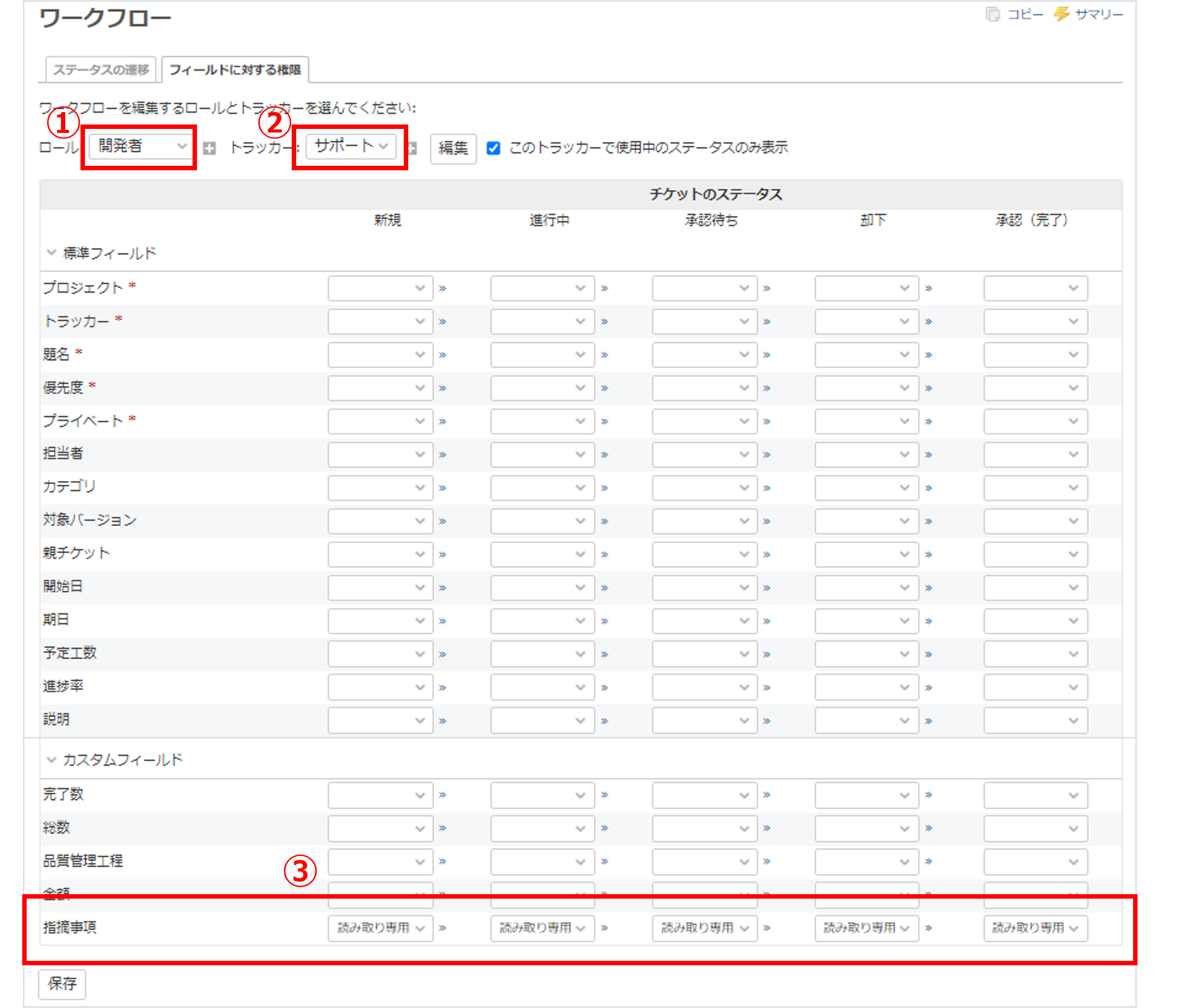Click copy arrow in プロジェクト row 新規 column
The image size is (1190, 1008).
[442, 289]
